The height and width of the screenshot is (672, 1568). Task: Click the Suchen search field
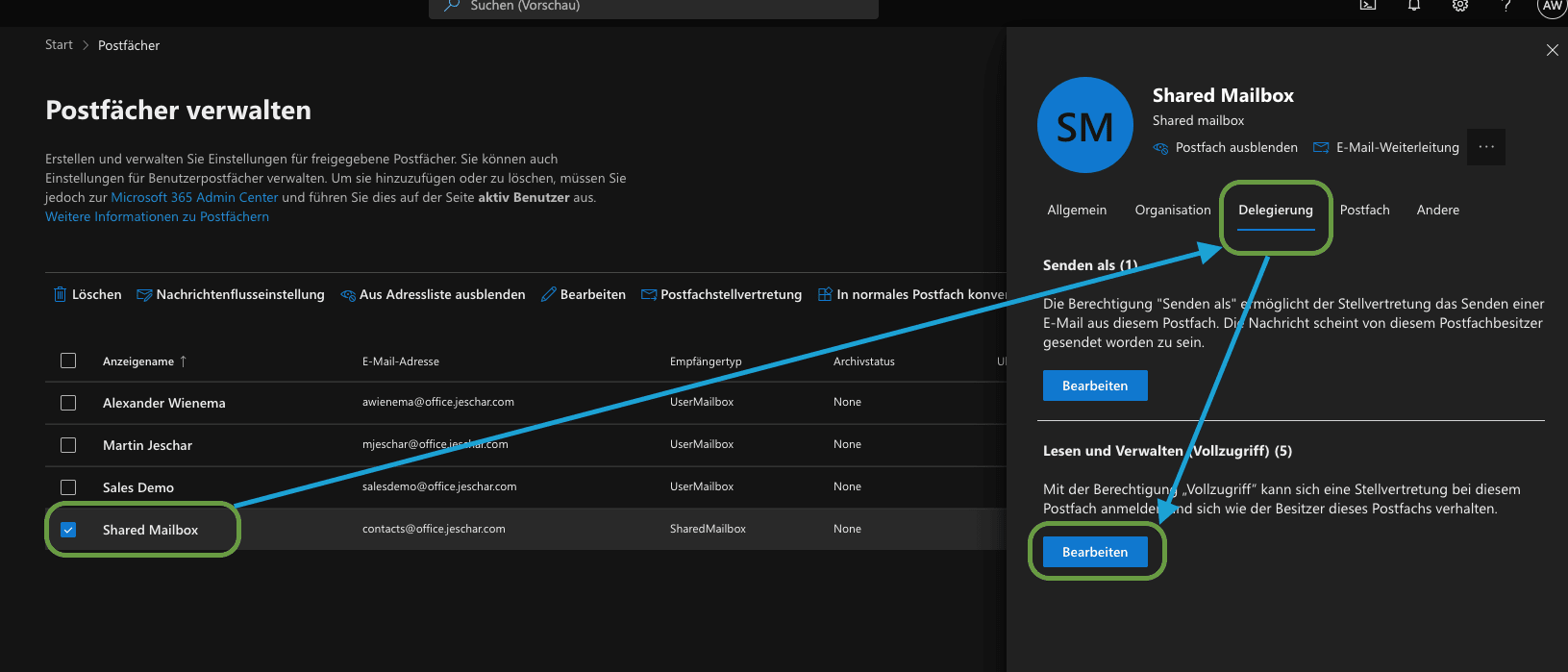coord(654,8)
